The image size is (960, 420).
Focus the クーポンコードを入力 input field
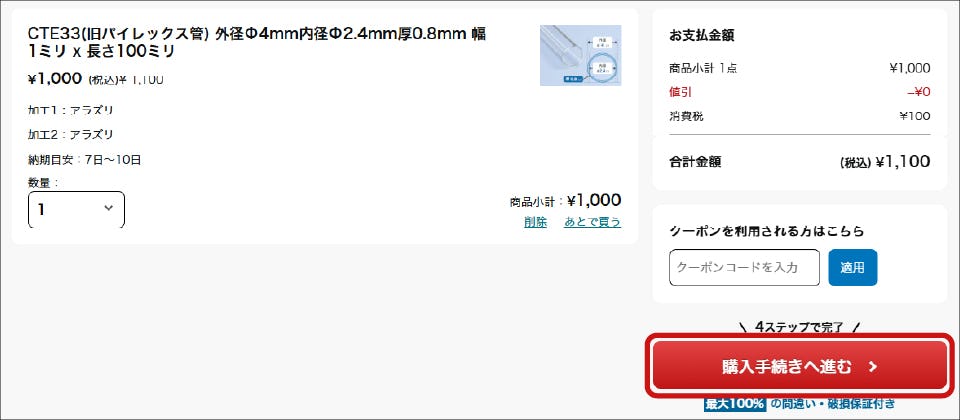pos(744,268)
